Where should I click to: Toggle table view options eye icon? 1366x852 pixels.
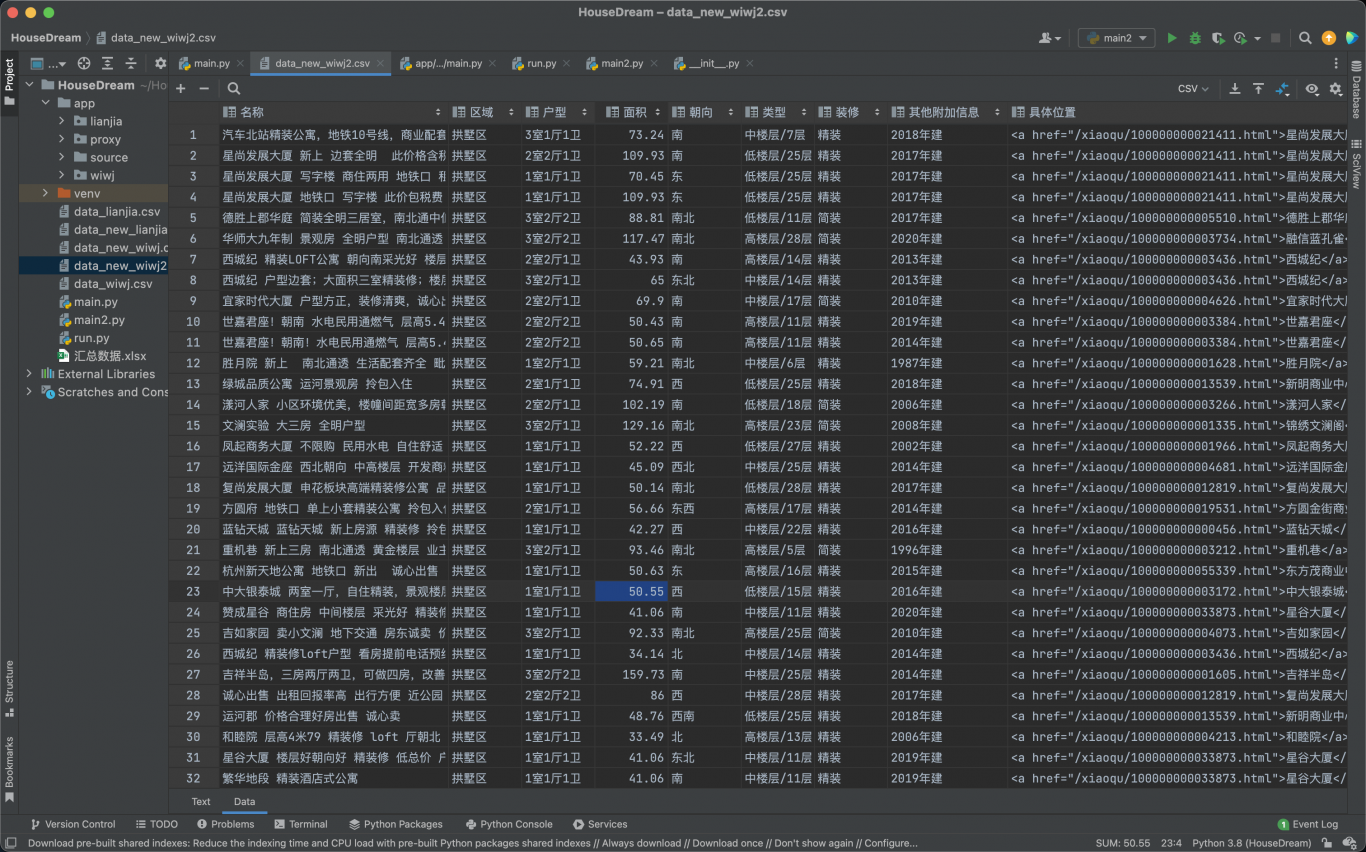[1312, 89]
